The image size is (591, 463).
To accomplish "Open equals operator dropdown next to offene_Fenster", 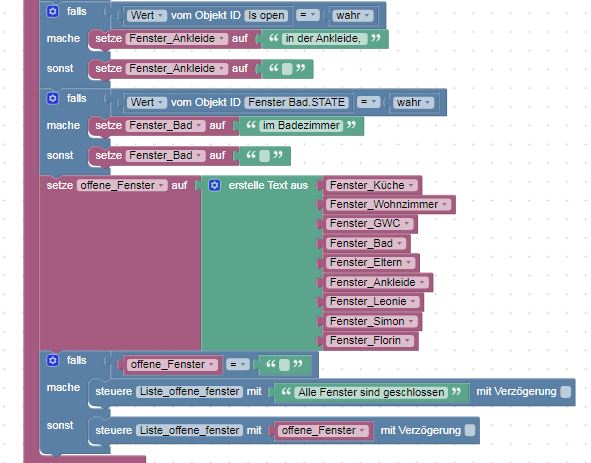I will click(x=237, y=364).
